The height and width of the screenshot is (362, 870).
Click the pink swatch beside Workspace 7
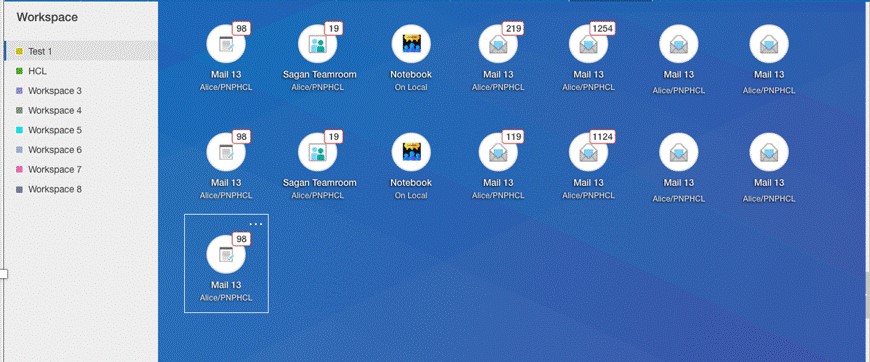click(19, 169)
